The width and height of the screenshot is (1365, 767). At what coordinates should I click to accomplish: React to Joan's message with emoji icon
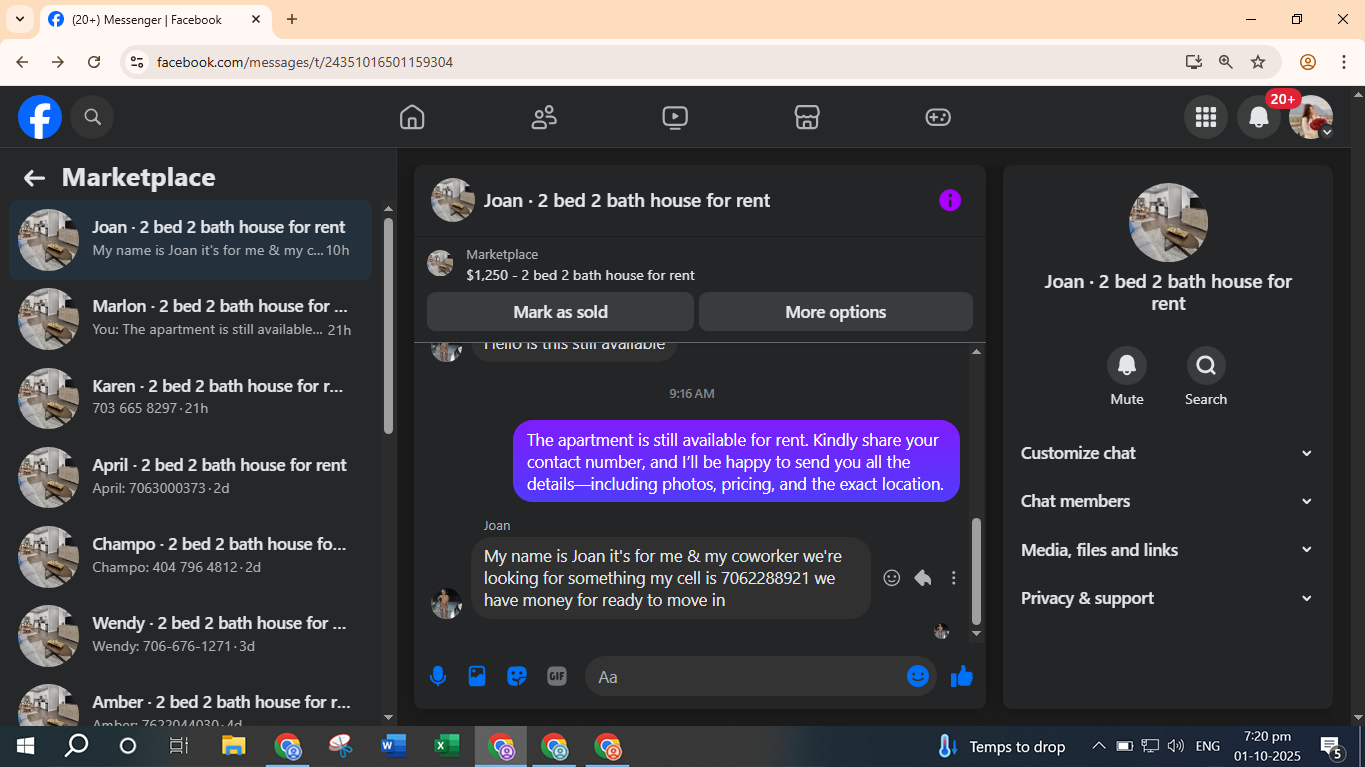(x=892, y=578)
